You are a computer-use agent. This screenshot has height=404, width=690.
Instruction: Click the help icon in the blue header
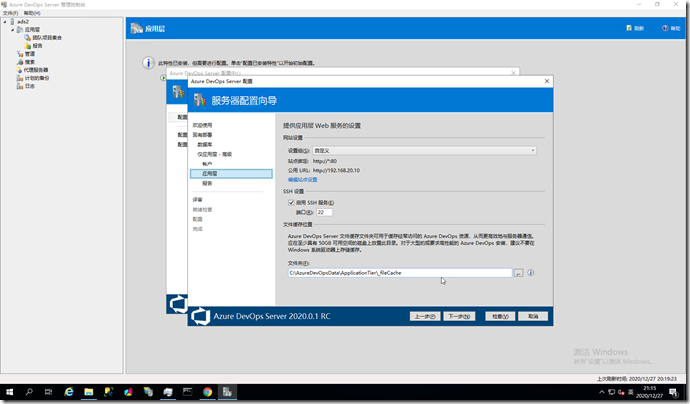[x=665, y=28]
